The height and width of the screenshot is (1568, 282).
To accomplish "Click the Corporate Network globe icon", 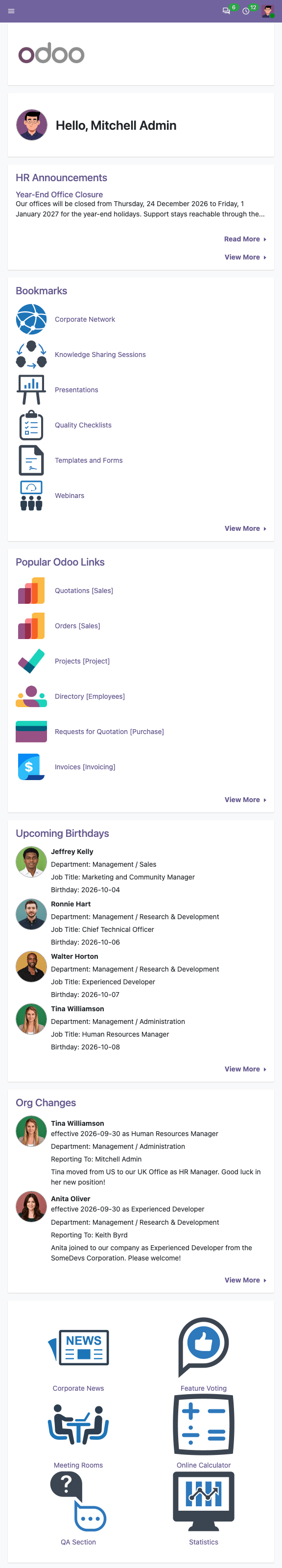I will coord(31,320).
